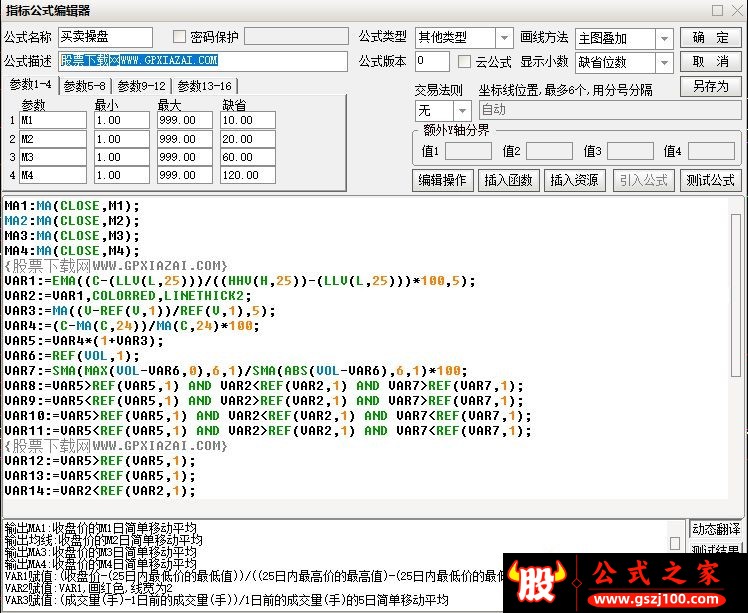The height and width of the screenshot is (613, 748).
Task: Run the formula with 测试公式
Action: point(710,181)
